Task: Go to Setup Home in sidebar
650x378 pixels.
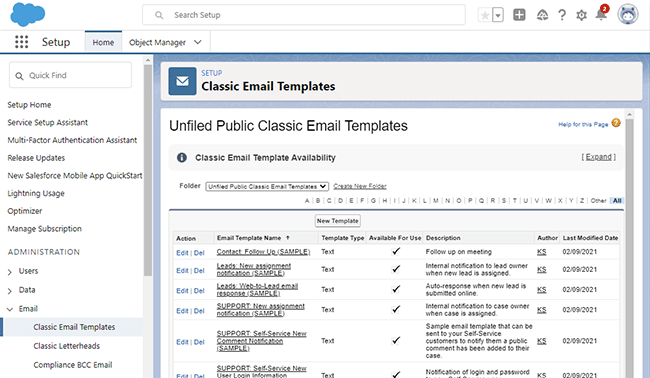Action: pyautogui.click(x=29, y=105)
